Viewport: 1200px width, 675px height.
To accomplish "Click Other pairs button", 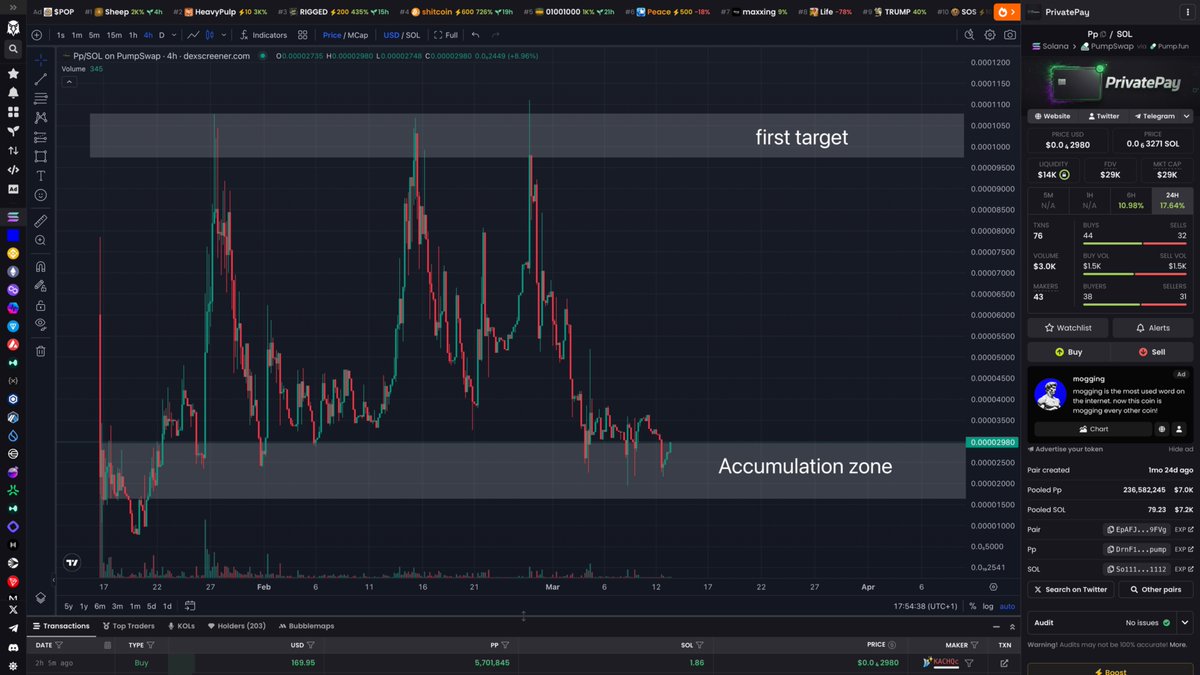I will [1155, 589].
